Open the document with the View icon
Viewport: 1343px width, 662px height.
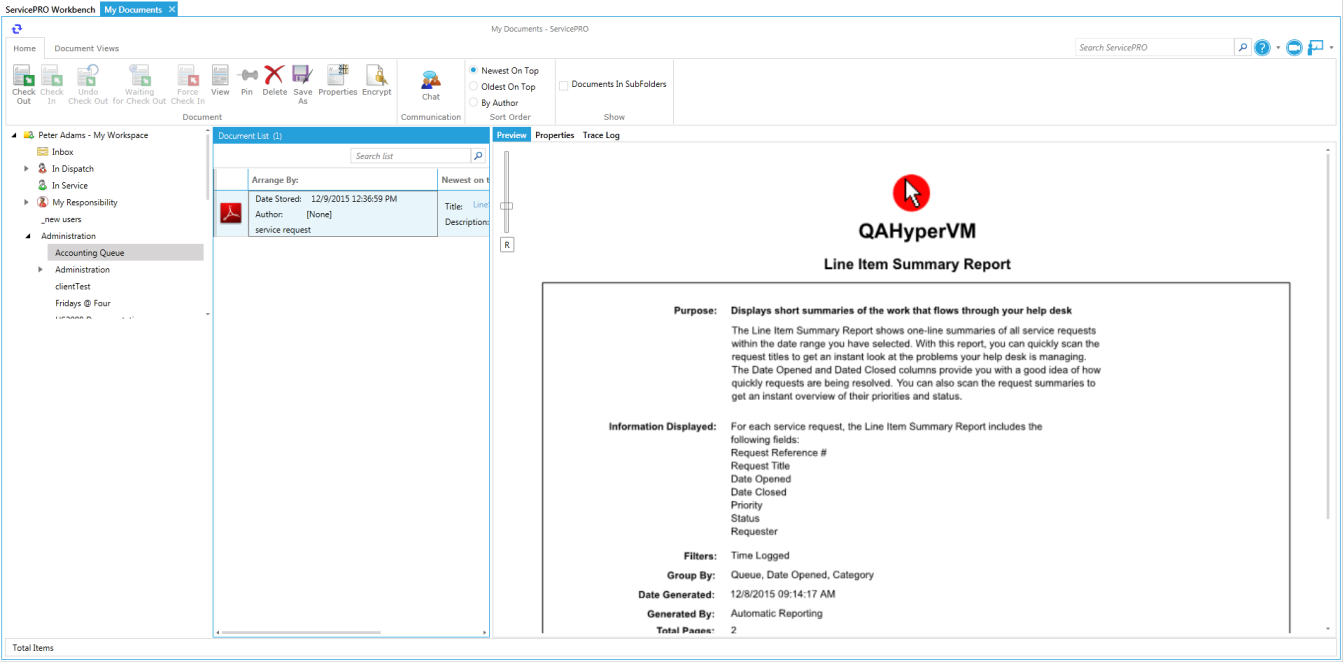(220, 75)
